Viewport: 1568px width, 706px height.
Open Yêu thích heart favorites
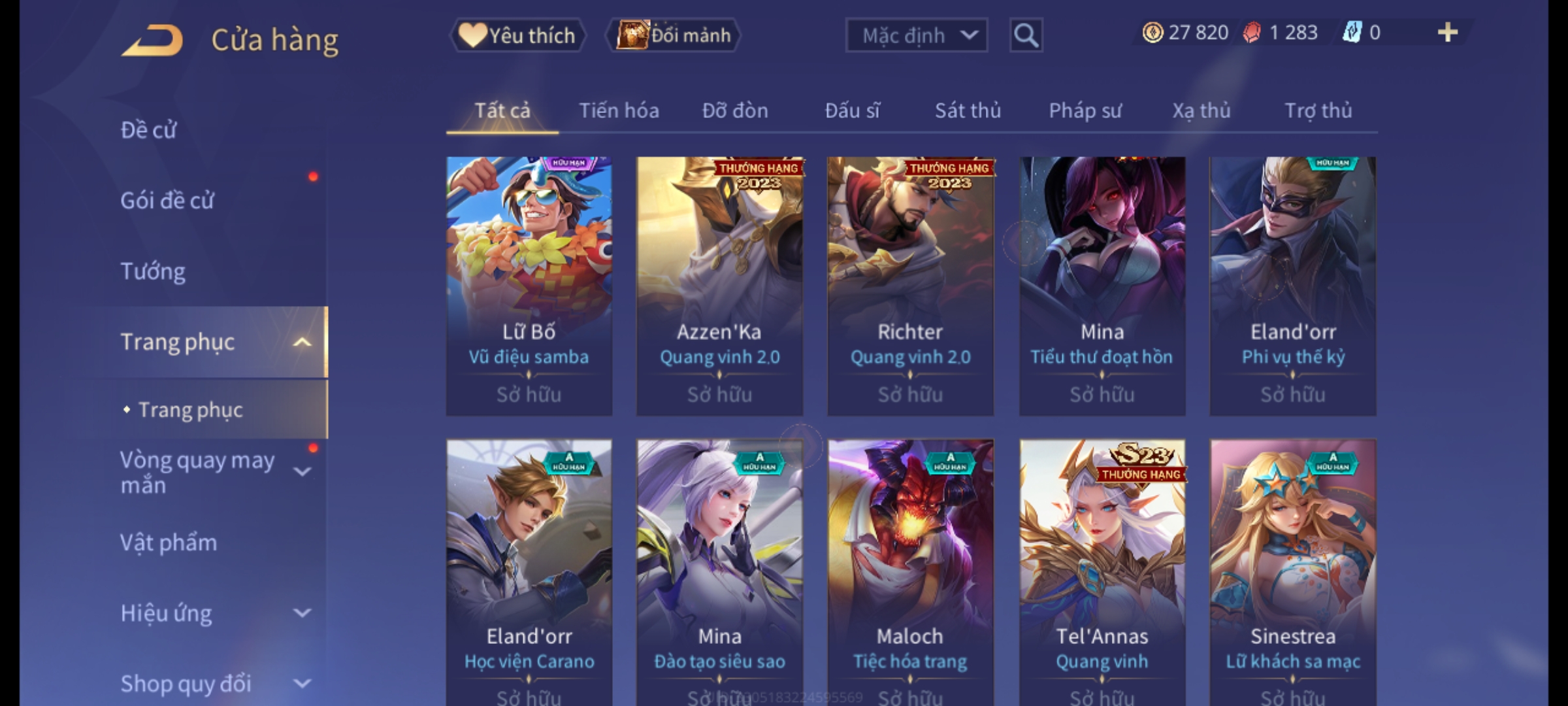click(x=517, y=35)
